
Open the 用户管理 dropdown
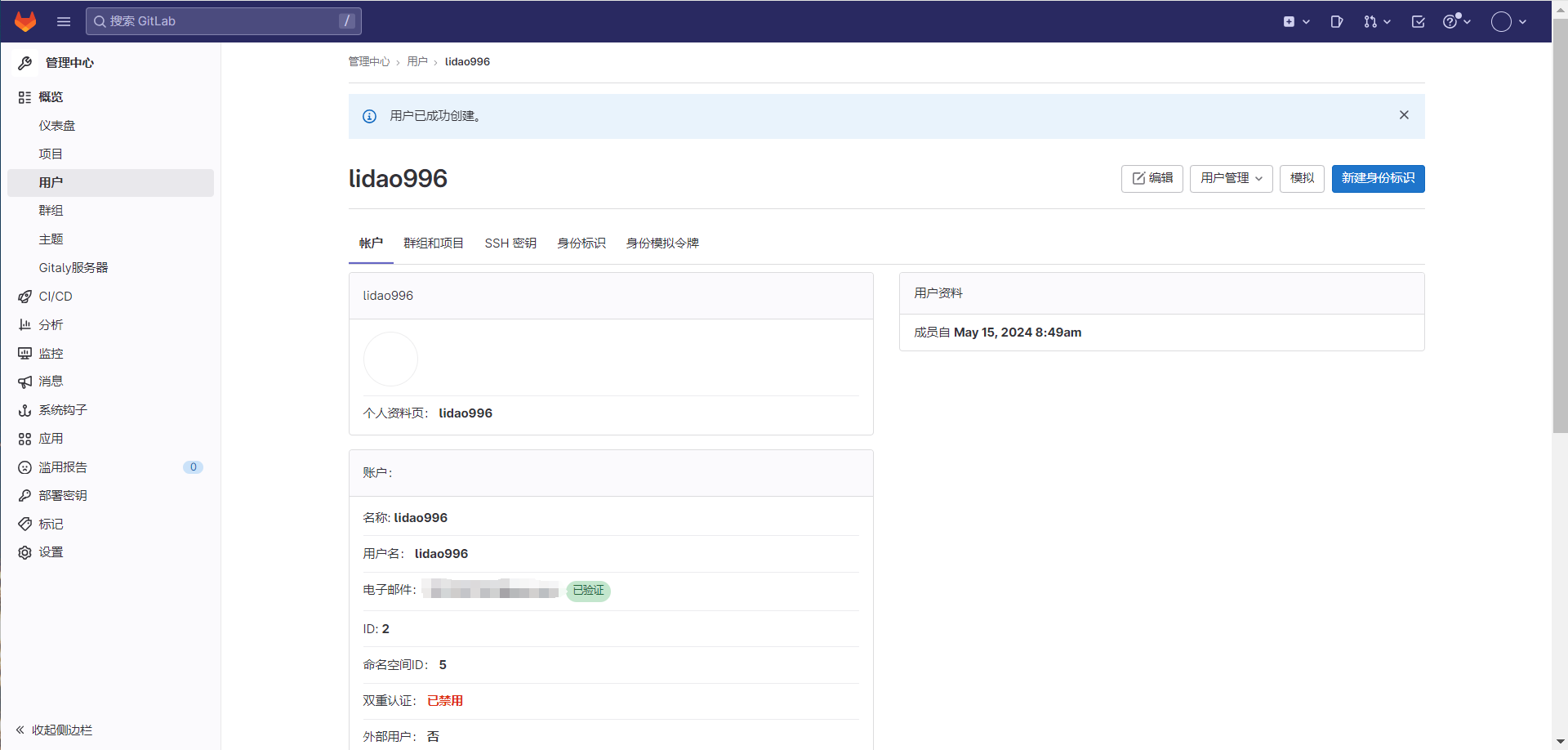(1231, 178)
